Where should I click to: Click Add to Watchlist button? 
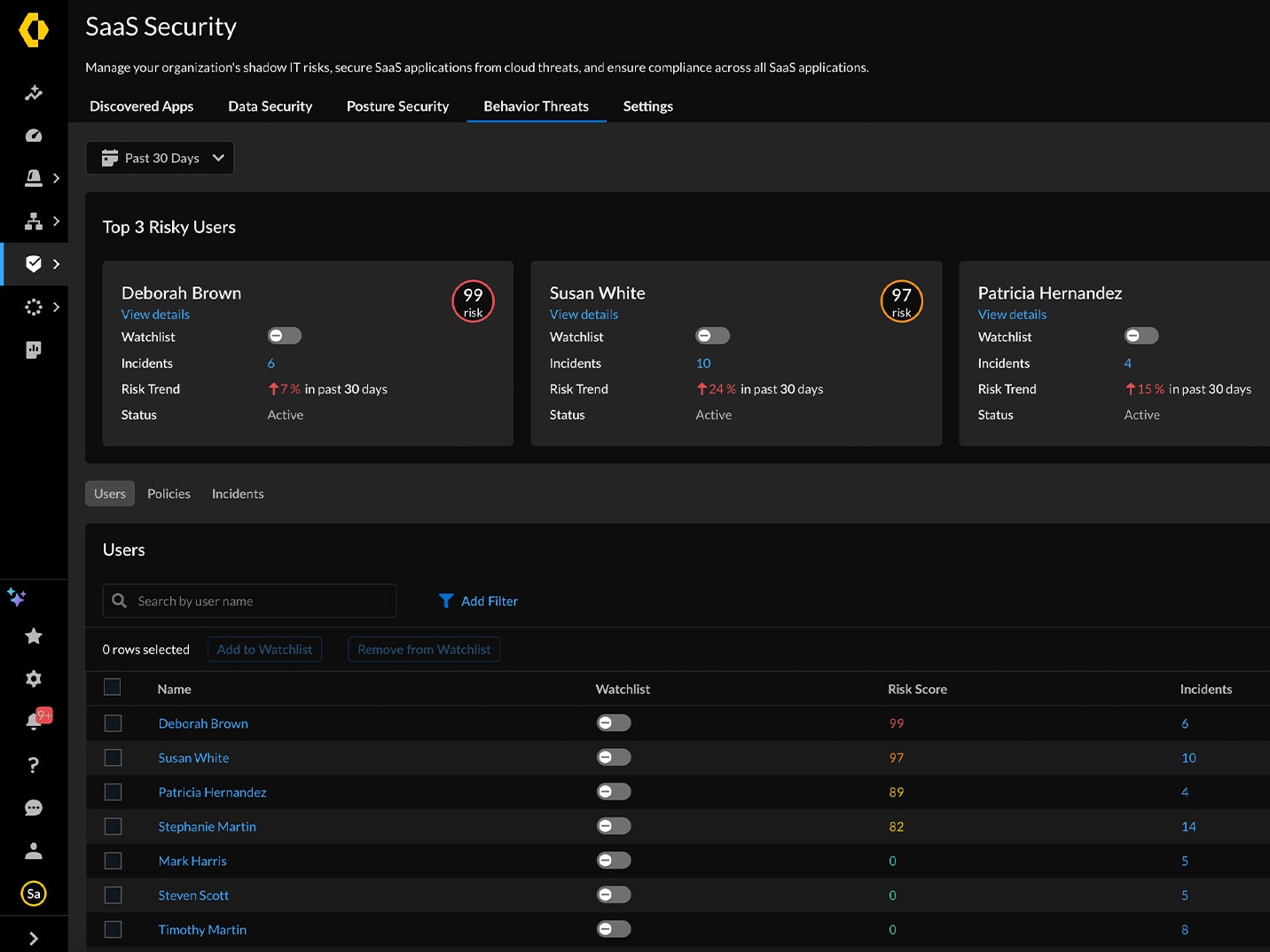[x=264, y=649]
